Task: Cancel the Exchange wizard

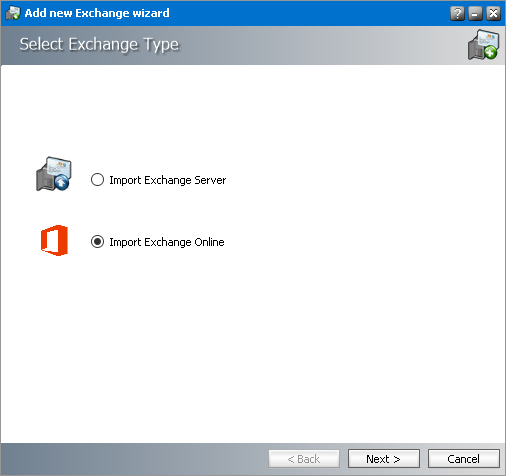Action: 464,459
